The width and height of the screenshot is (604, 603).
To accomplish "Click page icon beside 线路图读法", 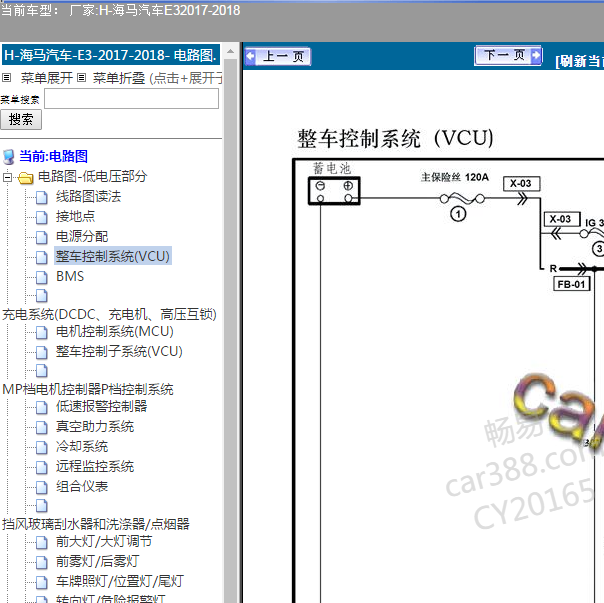I will pos(42,197).
